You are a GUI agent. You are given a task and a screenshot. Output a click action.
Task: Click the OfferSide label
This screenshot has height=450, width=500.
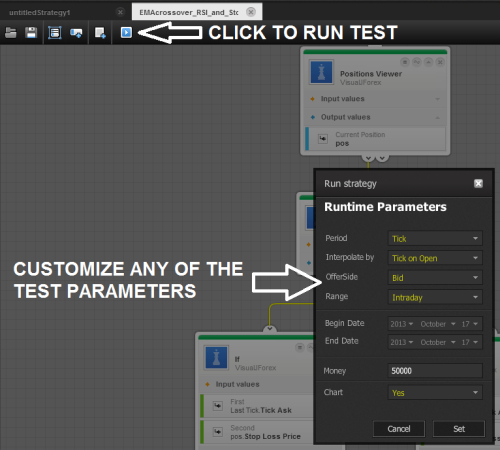click(x=342, y=277)
